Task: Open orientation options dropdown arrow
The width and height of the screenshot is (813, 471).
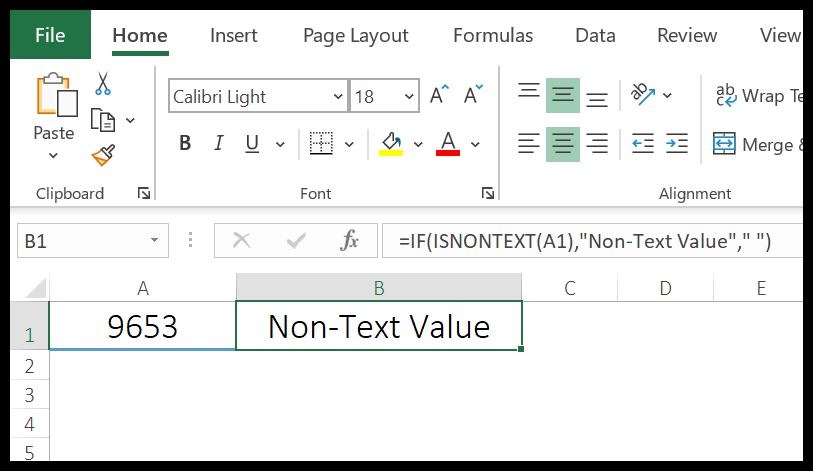Action: [667, 95]
